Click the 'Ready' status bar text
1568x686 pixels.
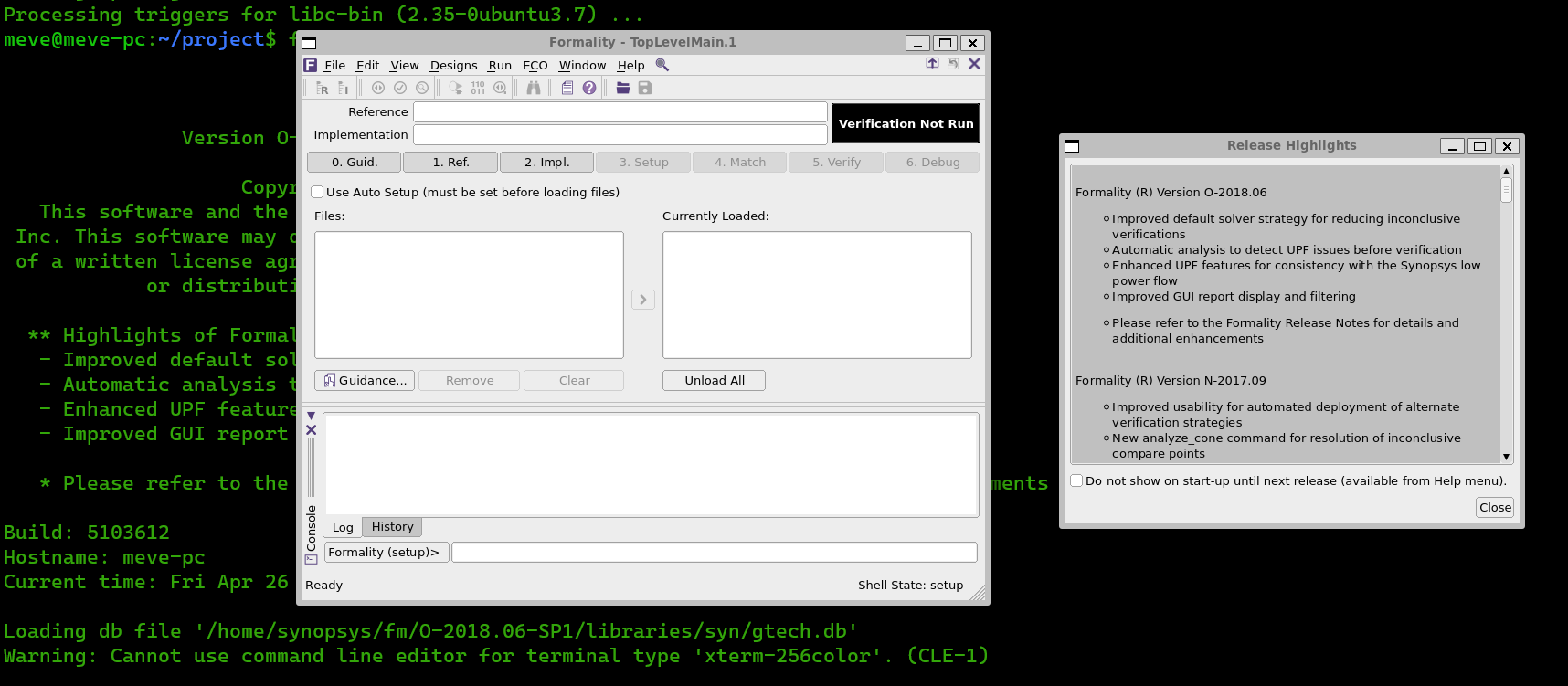pos(323,585)
